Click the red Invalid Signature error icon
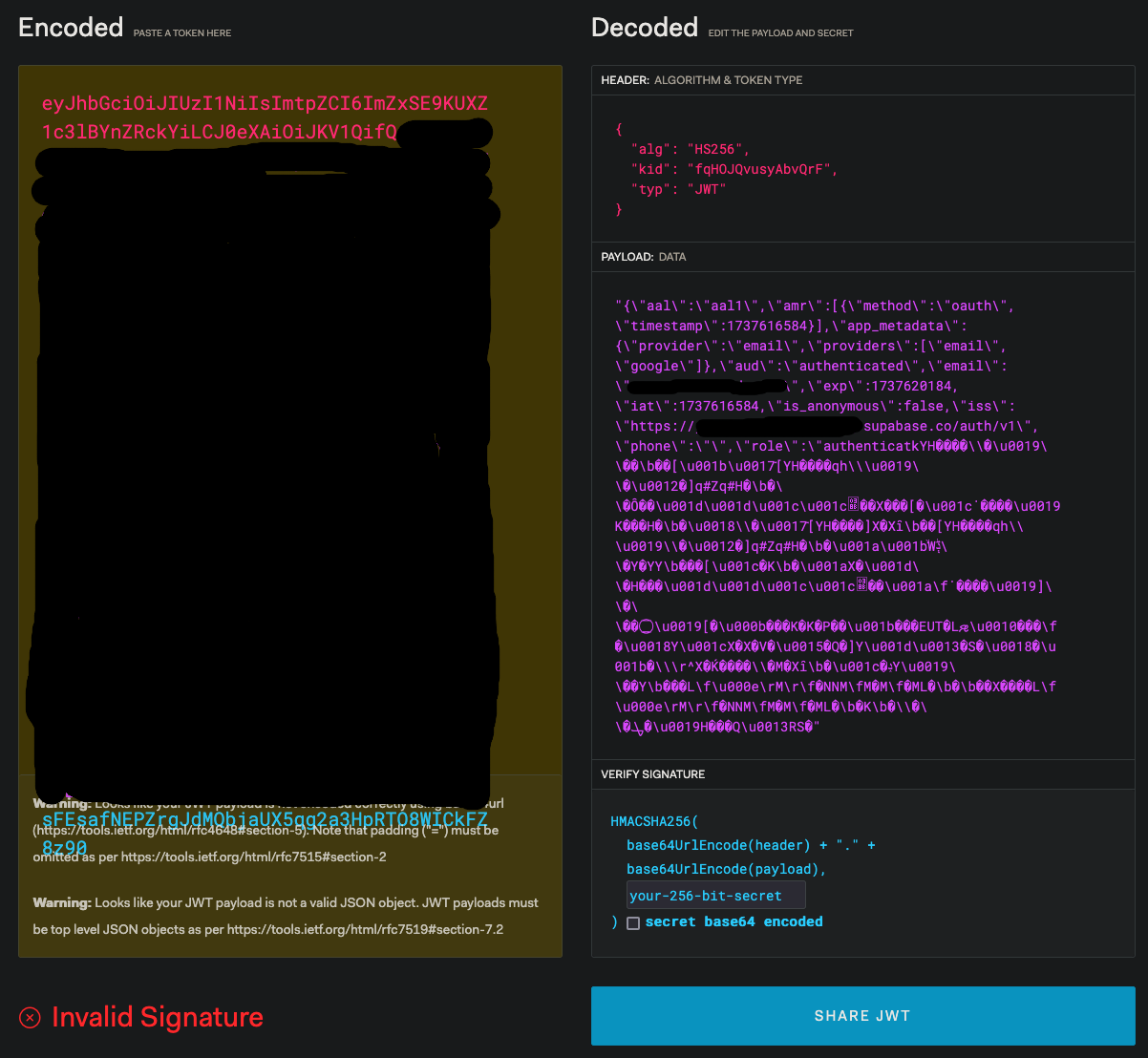Image resolution: width=1148 pixels, height=1058 pixels. point(29,1017)
